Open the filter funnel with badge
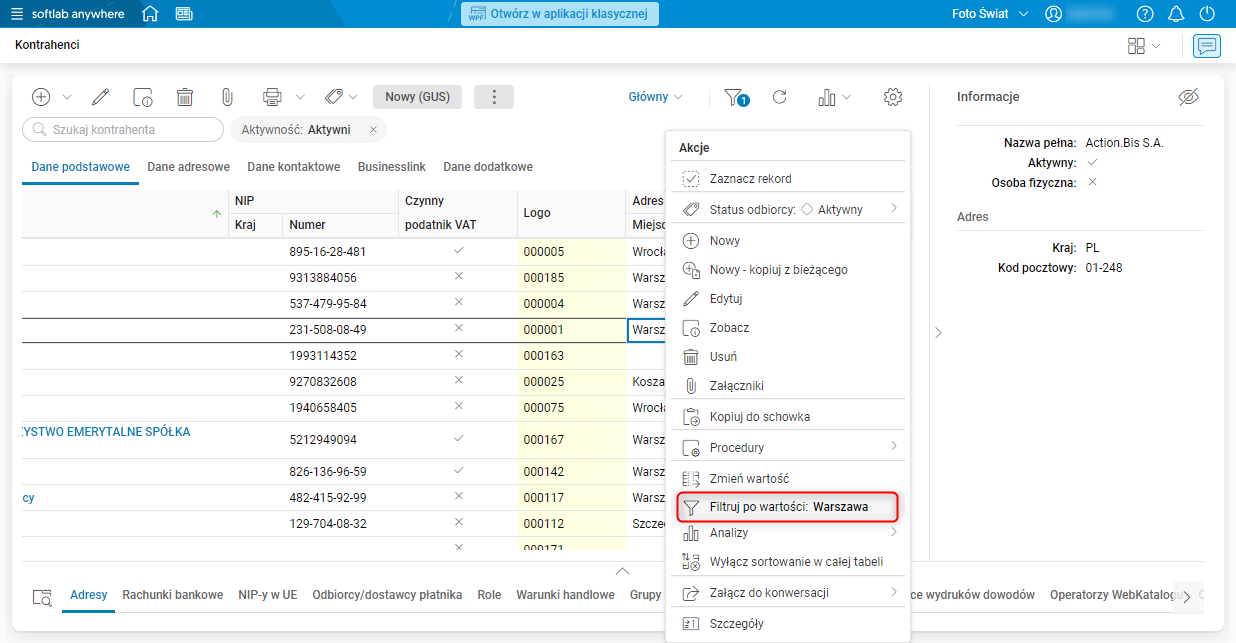Image resolution: width=1236 pixels, height=643 pixels. tap(736, 97)
